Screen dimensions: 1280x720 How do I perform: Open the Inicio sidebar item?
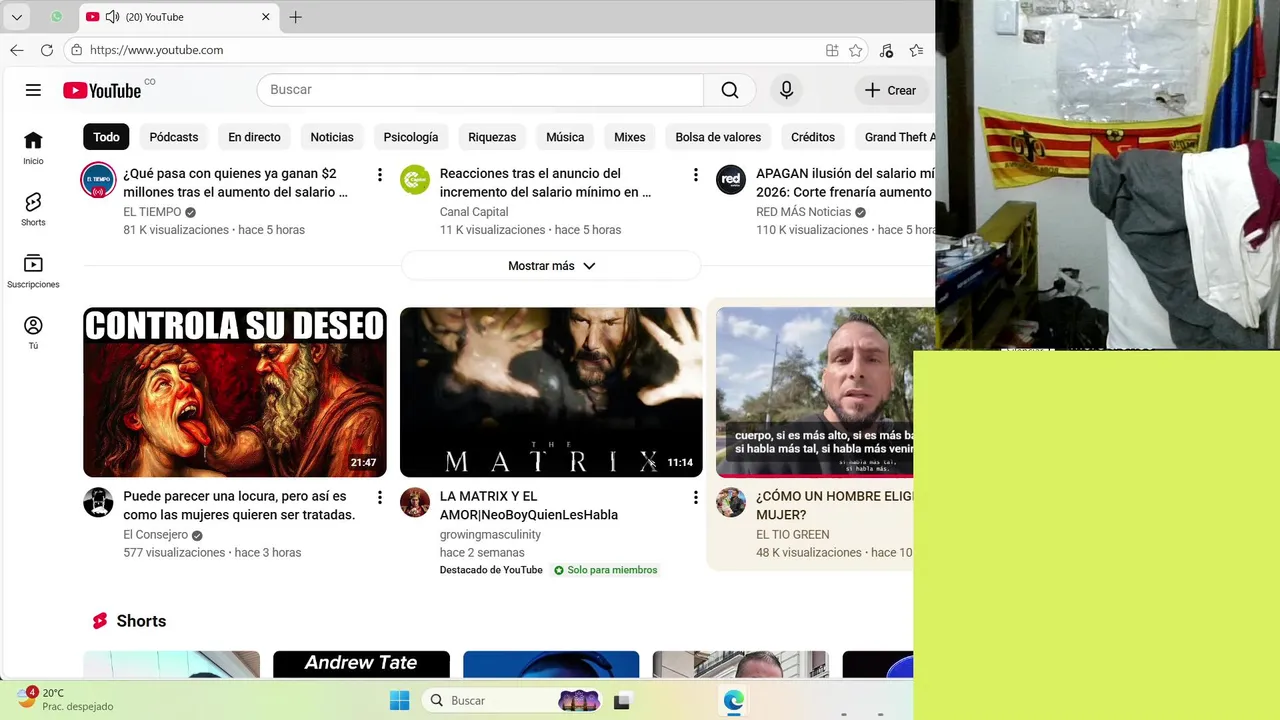(x=33, y=148)
